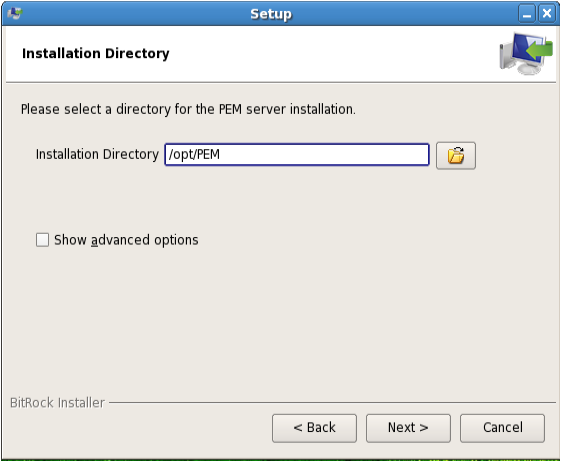Click the BitRock Installer label
561x462 pixels.
(x=57, y=403)
